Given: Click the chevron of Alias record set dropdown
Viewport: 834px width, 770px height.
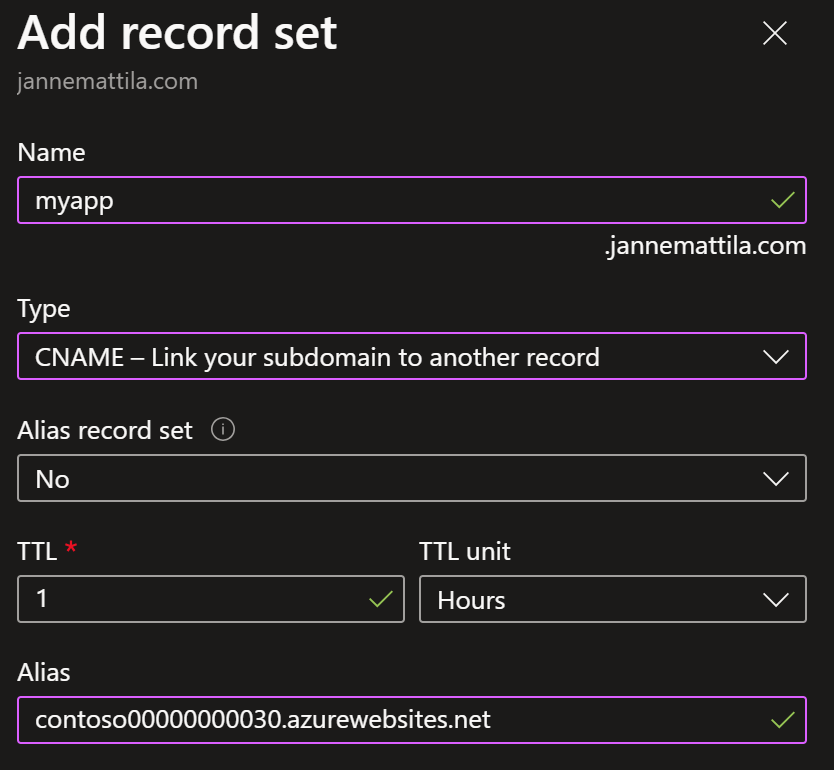Looking at the screenshot, I should [x=775, y=479].
